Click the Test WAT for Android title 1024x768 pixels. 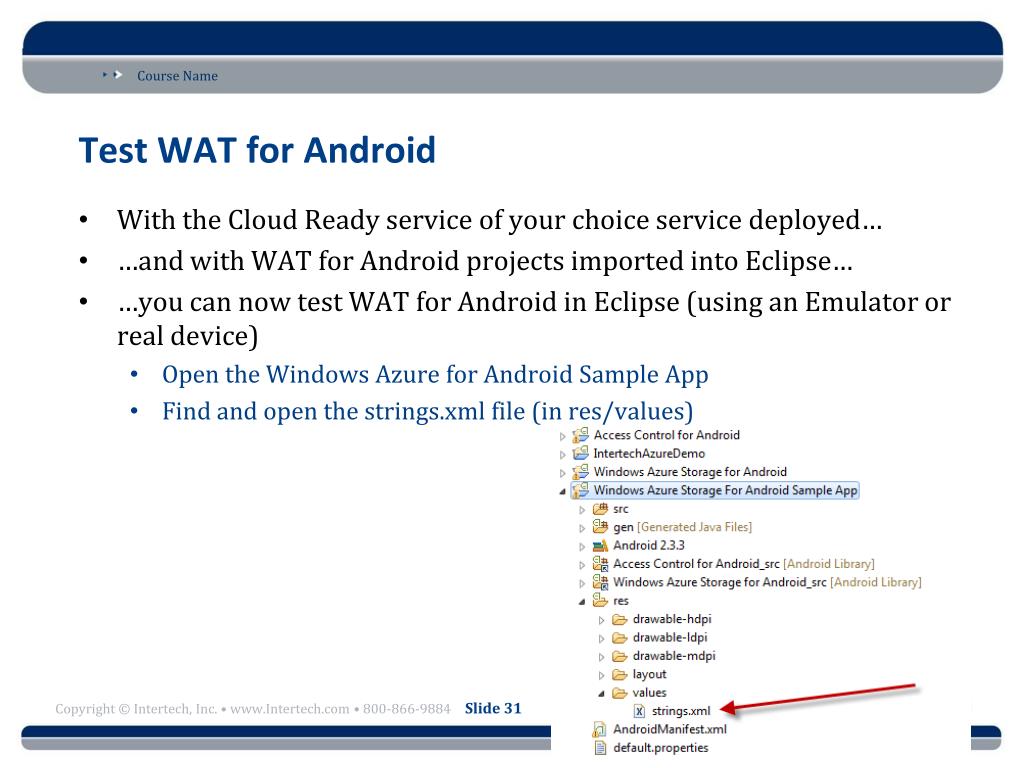257,150
